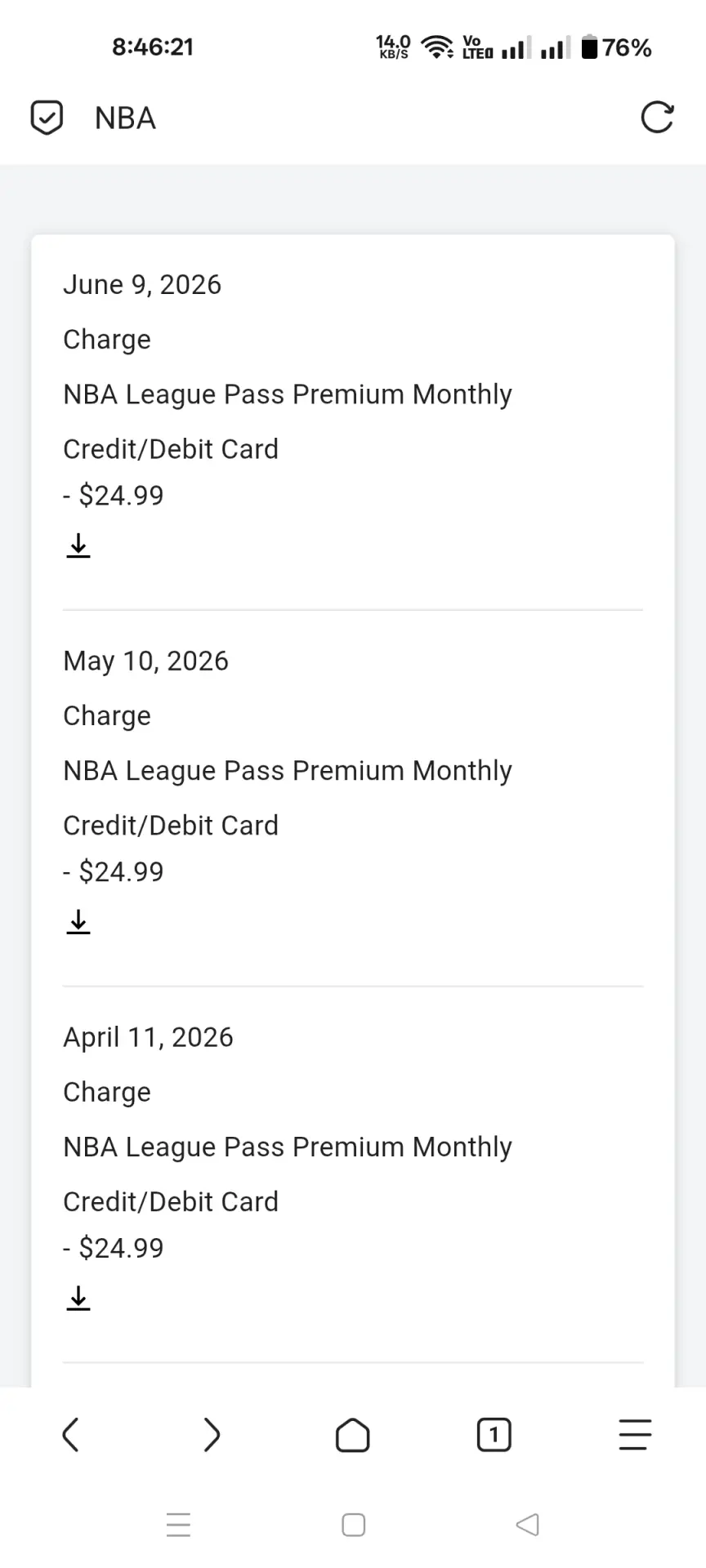Tap the Wi-Fi status icon

tap(438, 47)
